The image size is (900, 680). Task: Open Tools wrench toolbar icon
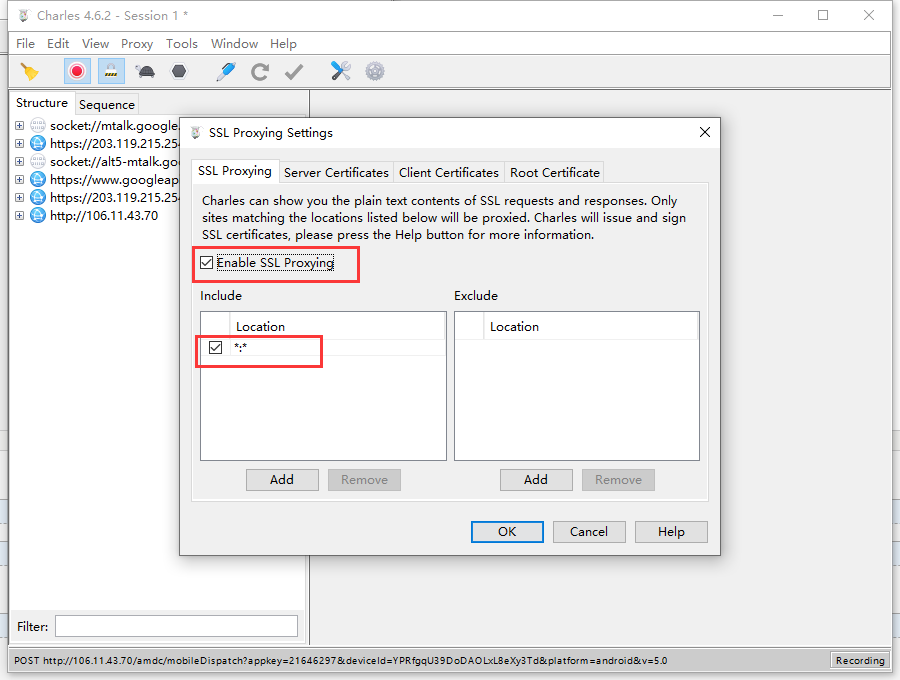point(340,71)
